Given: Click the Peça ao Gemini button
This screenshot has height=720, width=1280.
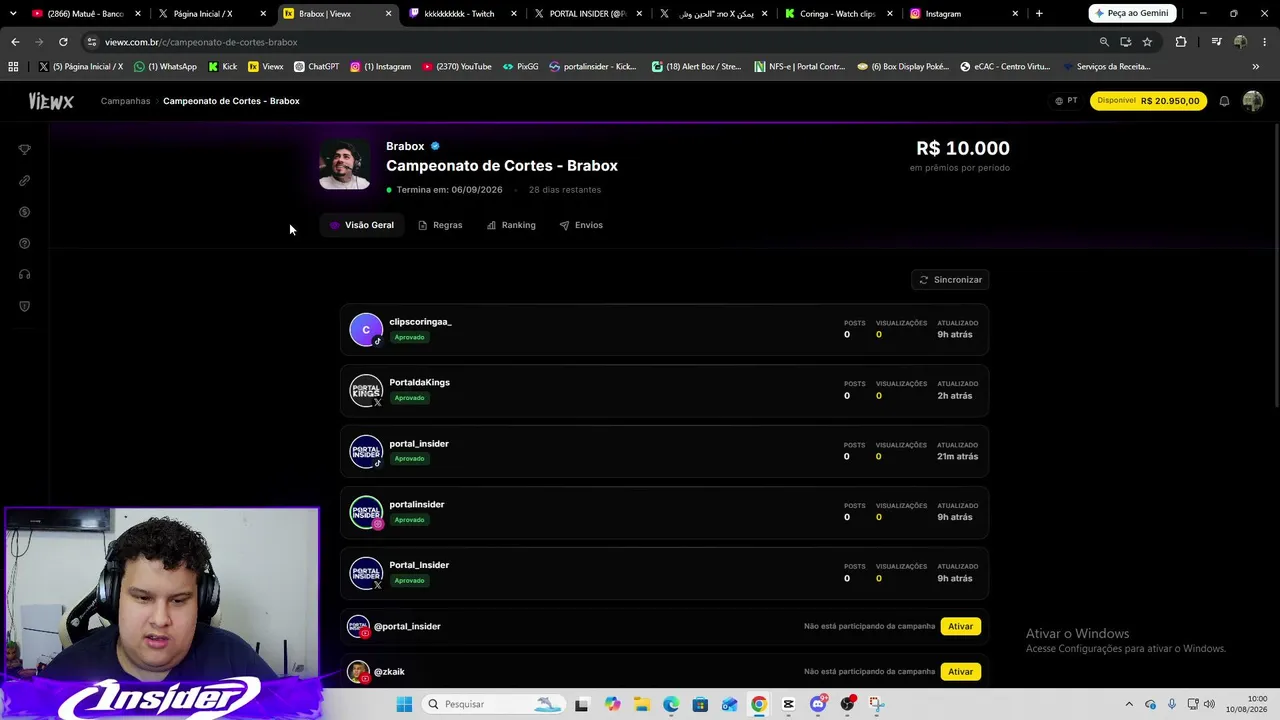Looking at the screenshot, I should [1132, 13].
